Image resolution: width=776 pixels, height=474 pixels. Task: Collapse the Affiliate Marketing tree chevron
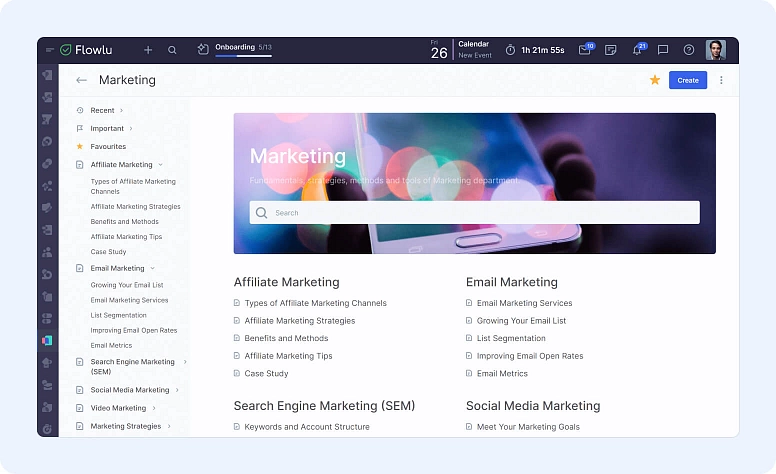[160, 165]
